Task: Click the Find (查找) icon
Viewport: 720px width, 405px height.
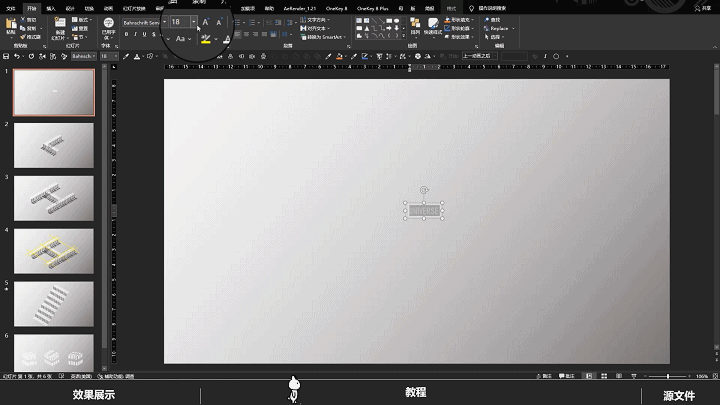Action: (x=487, y=19)
